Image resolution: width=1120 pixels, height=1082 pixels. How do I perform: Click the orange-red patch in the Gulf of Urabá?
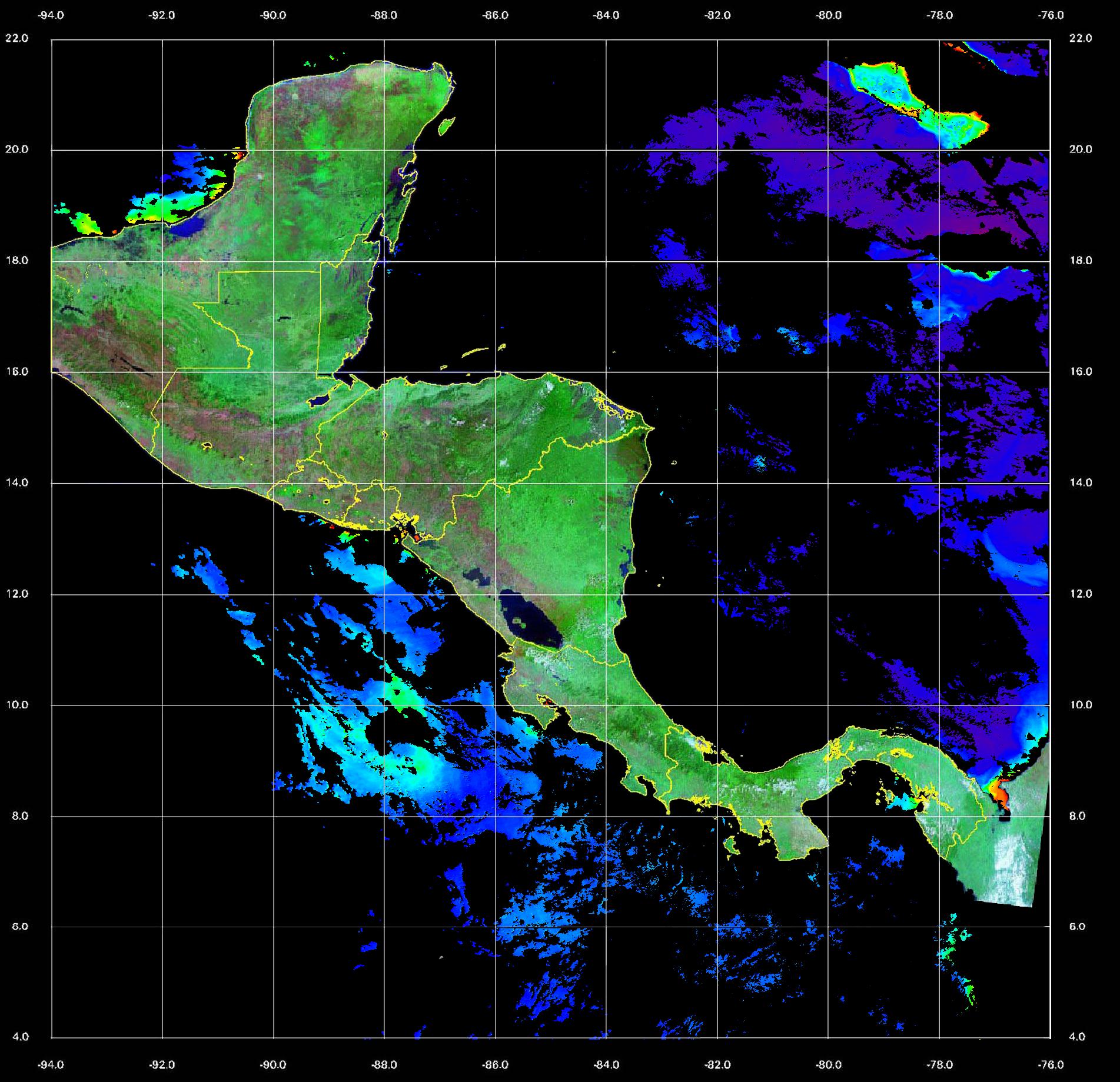click(999, 793)
